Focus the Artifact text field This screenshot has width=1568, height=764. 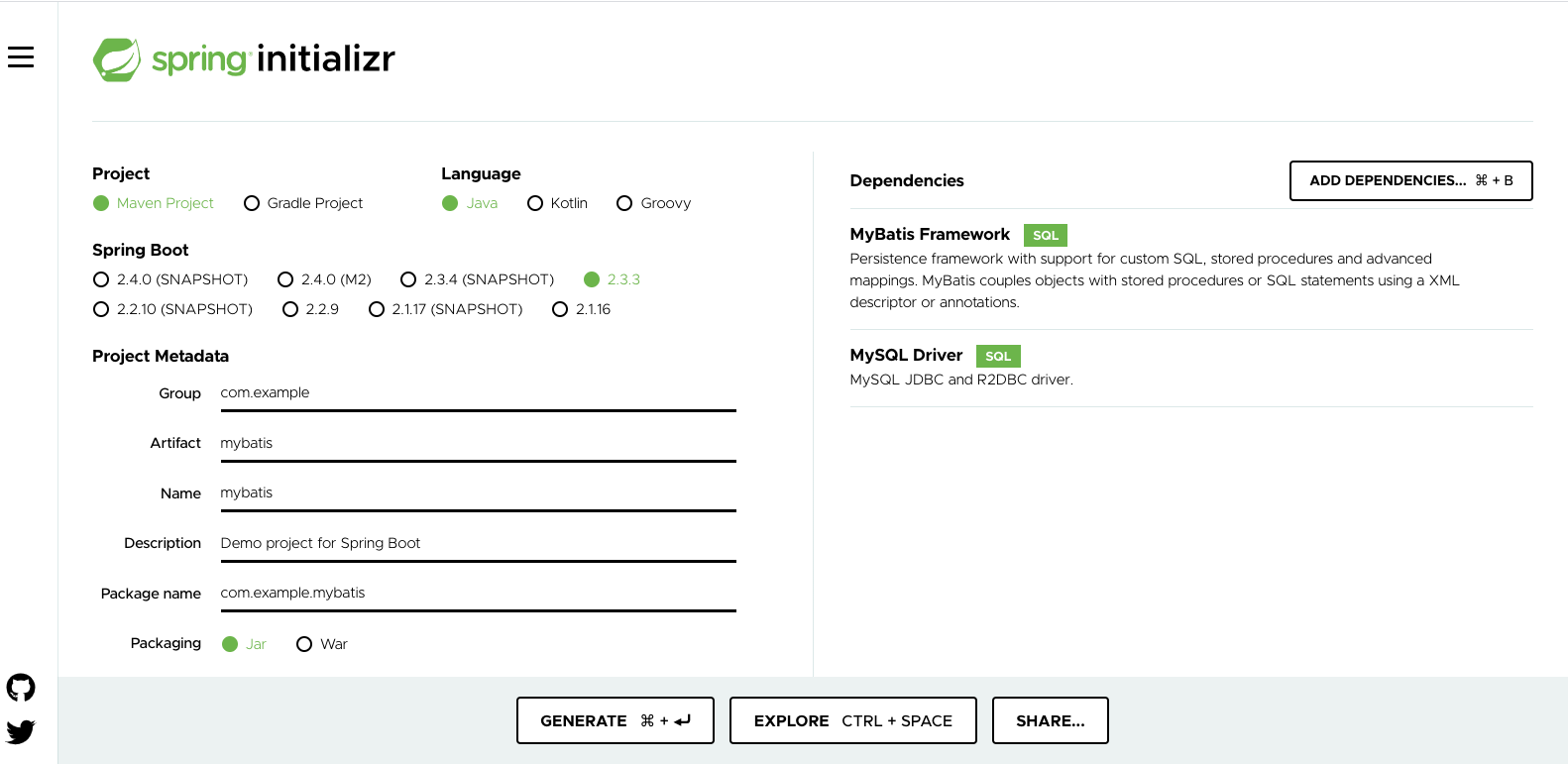(478, 443)
